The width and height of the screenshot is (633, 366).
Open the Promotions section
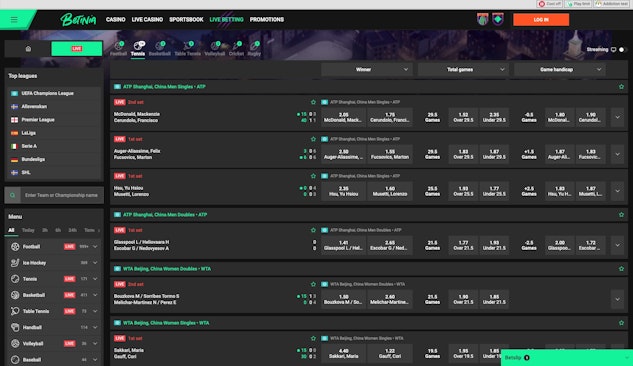(x=267, y=19)
